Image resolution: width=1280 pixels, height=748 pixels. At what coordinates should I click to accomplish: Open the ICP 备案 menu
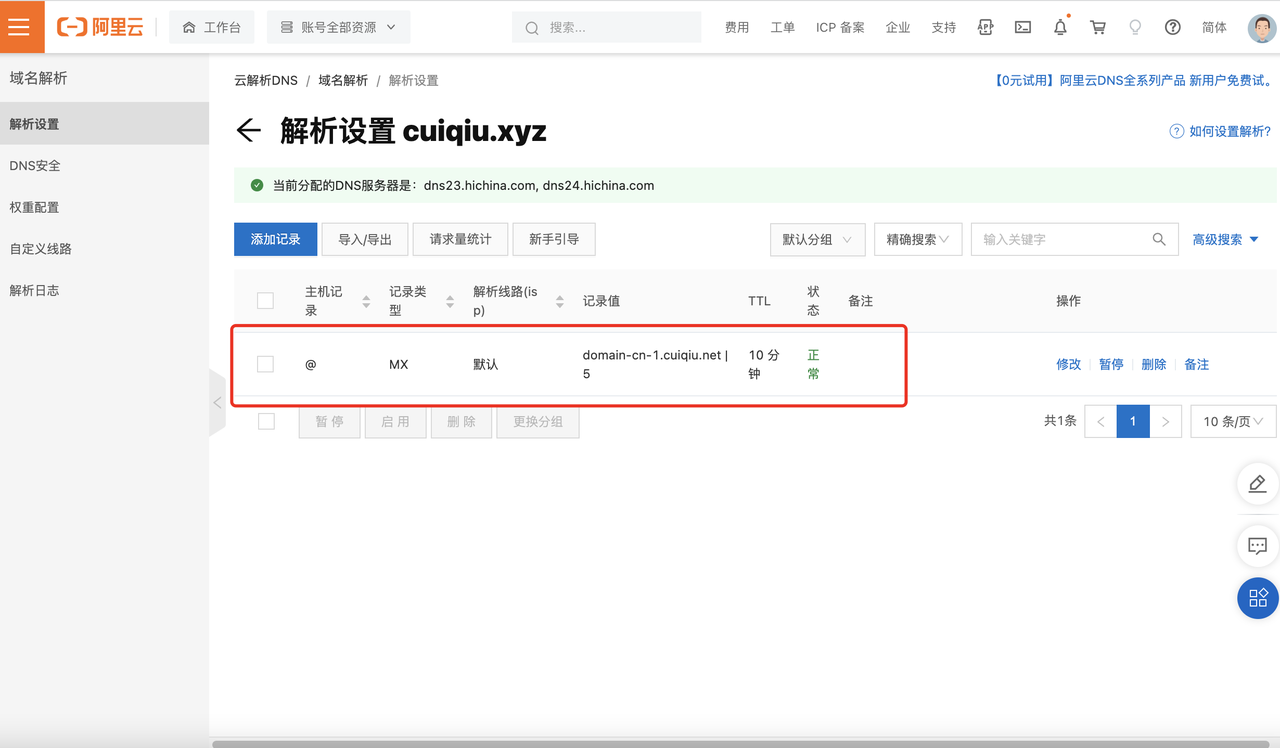840,28
